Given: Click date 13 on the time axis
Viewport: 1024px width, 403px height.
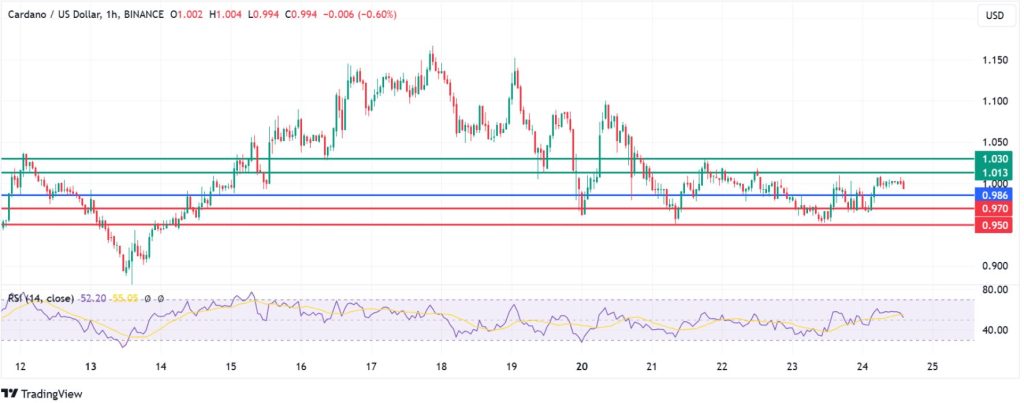Looking at the screenshot, I should [90, 367].
